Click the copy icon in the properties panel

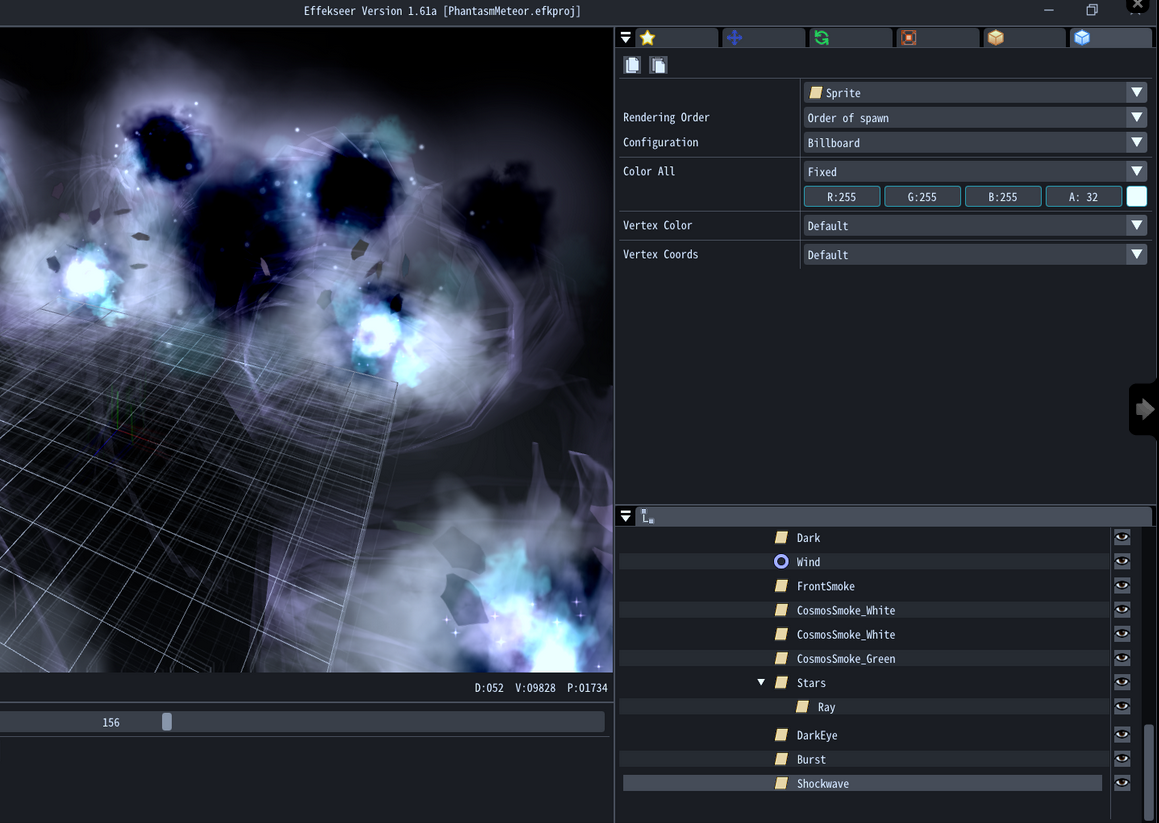coord(632,65)
